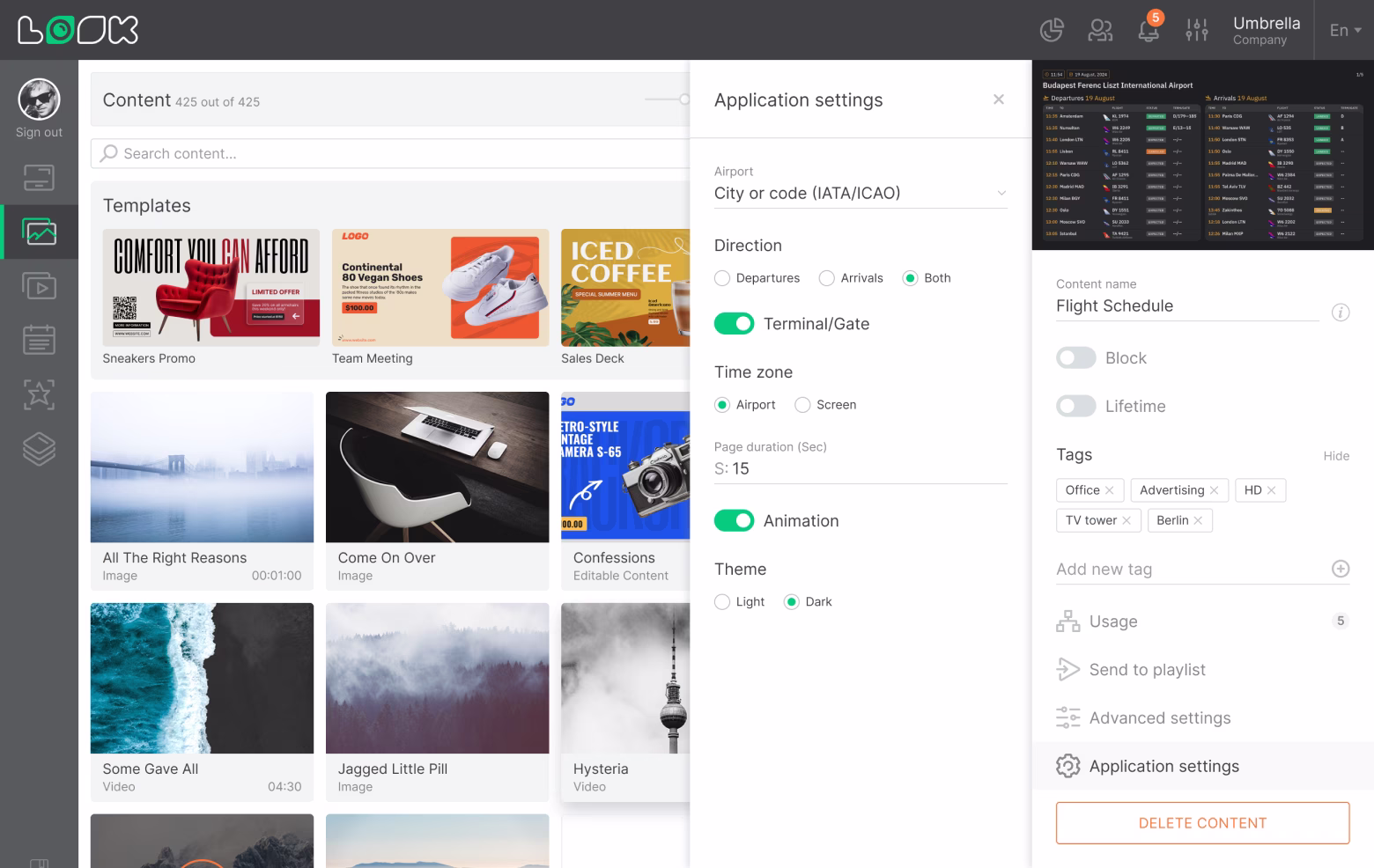Select Both direction

910,278
